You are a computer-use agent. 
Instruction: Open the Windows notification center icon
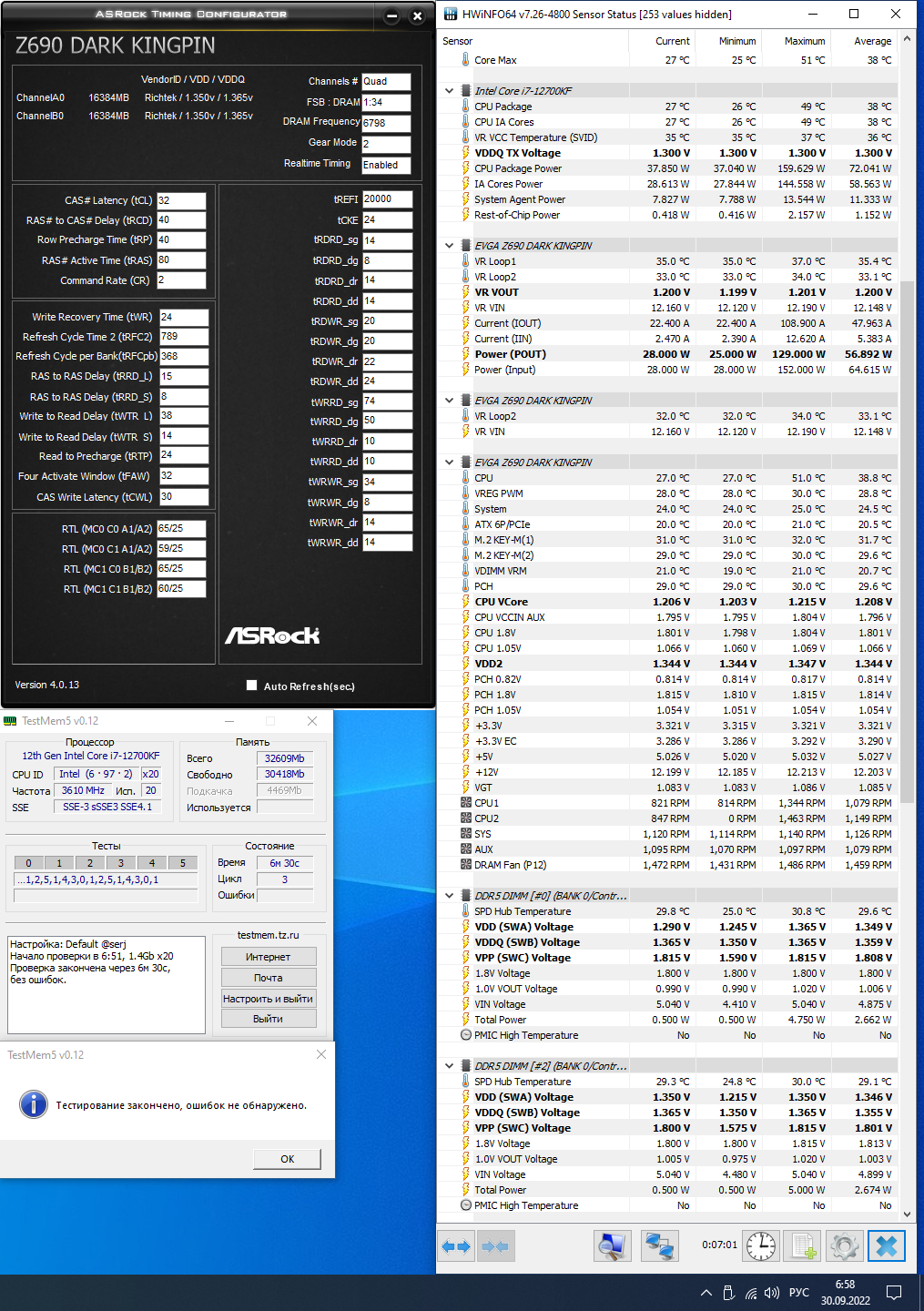click(x=894, y=1293)
